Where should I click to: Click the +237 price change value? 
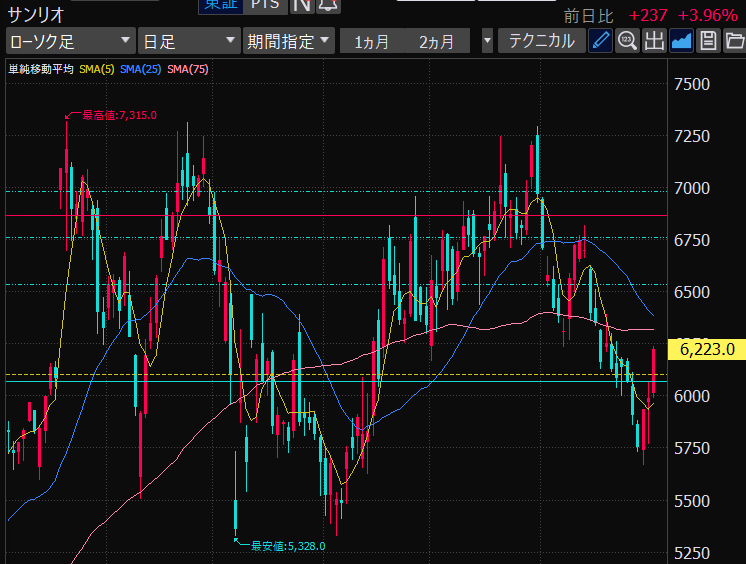(648, 16)
